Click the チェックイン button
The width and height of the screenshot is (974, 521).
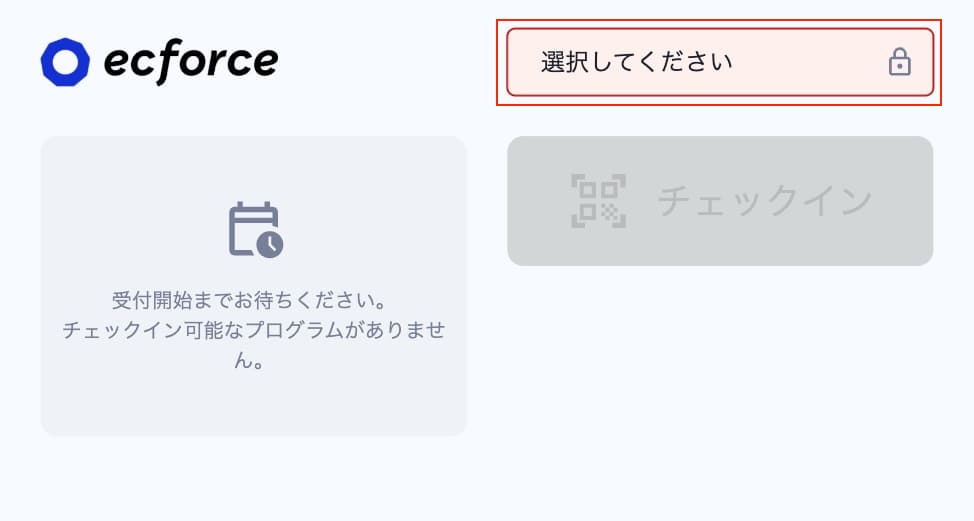click(x=720, y=201)
